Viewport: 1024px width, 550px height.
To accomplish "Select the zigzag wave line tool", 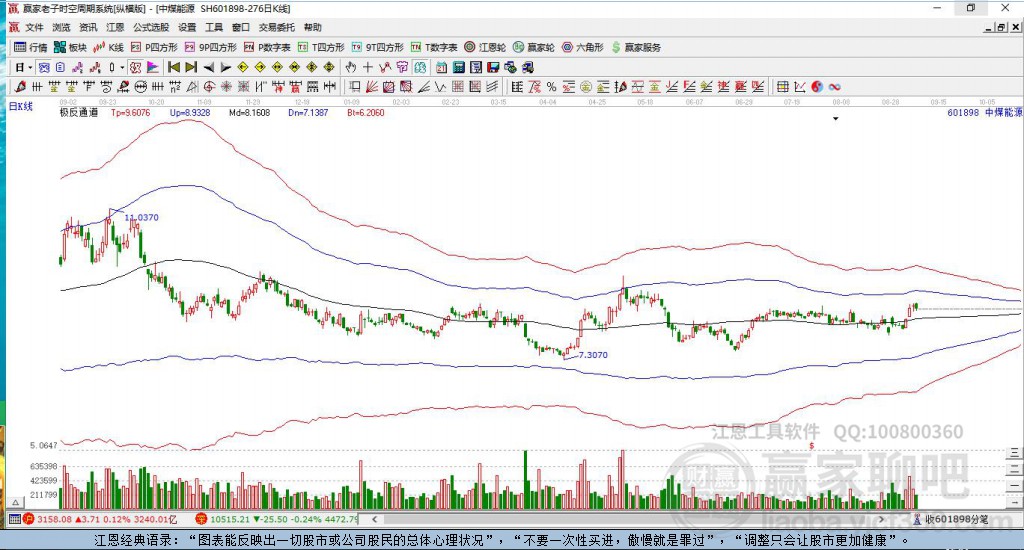I will click(440, 87).
